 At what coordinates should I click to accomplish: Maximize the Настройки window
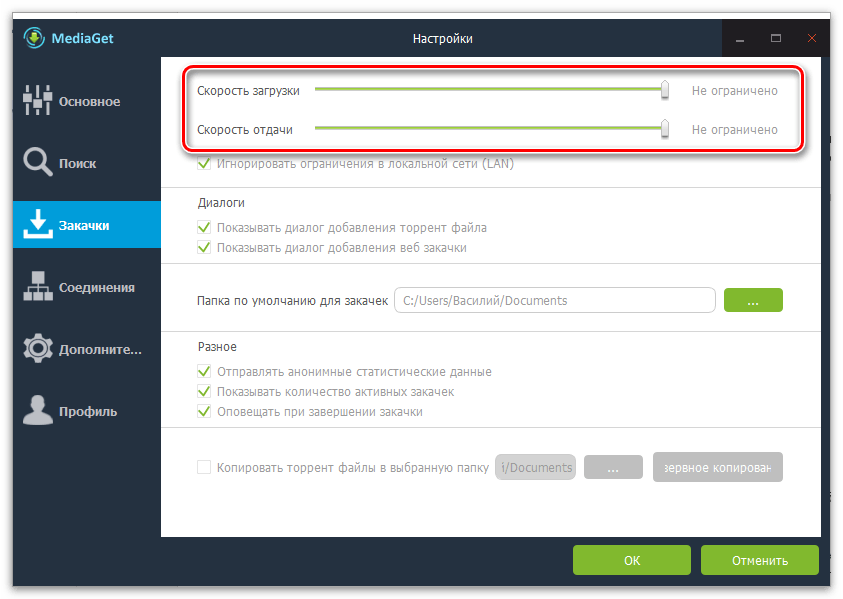click(776, 38)
